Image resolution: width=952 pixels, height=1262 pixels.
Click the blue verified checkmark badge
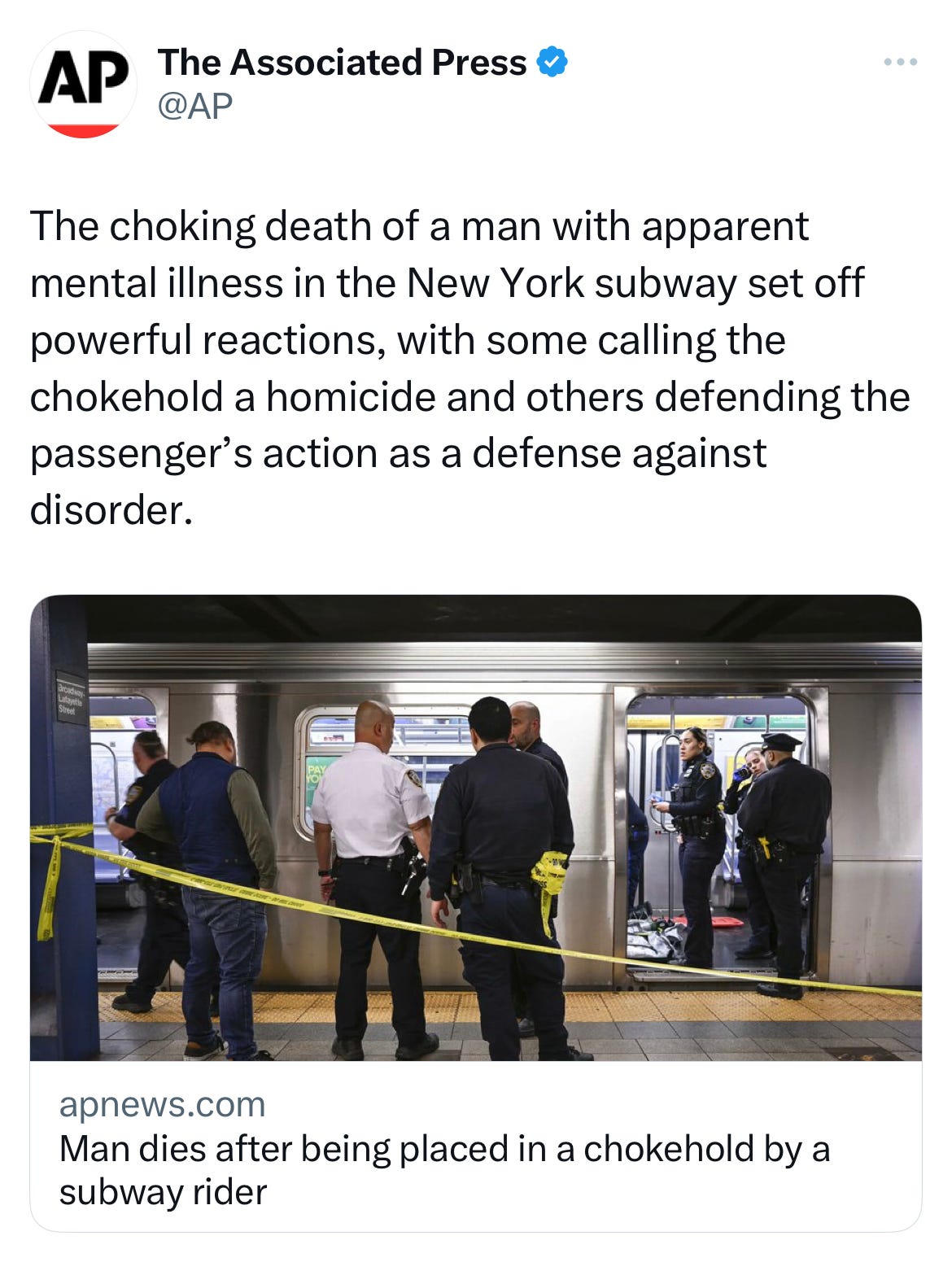[x=552, y=63]
